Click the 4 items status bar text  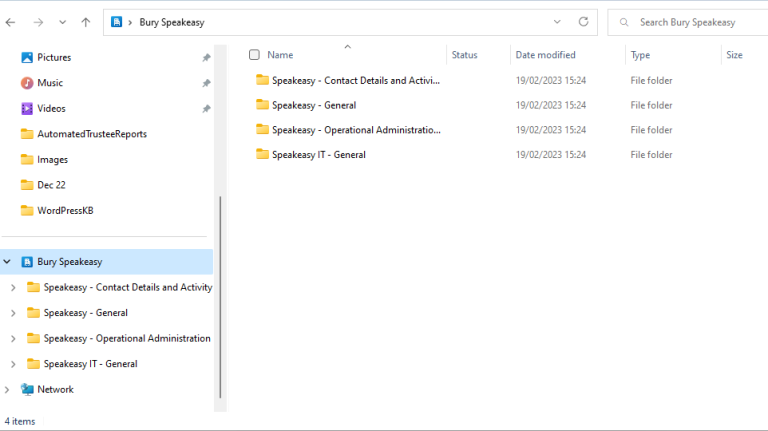tap(20, 421)
